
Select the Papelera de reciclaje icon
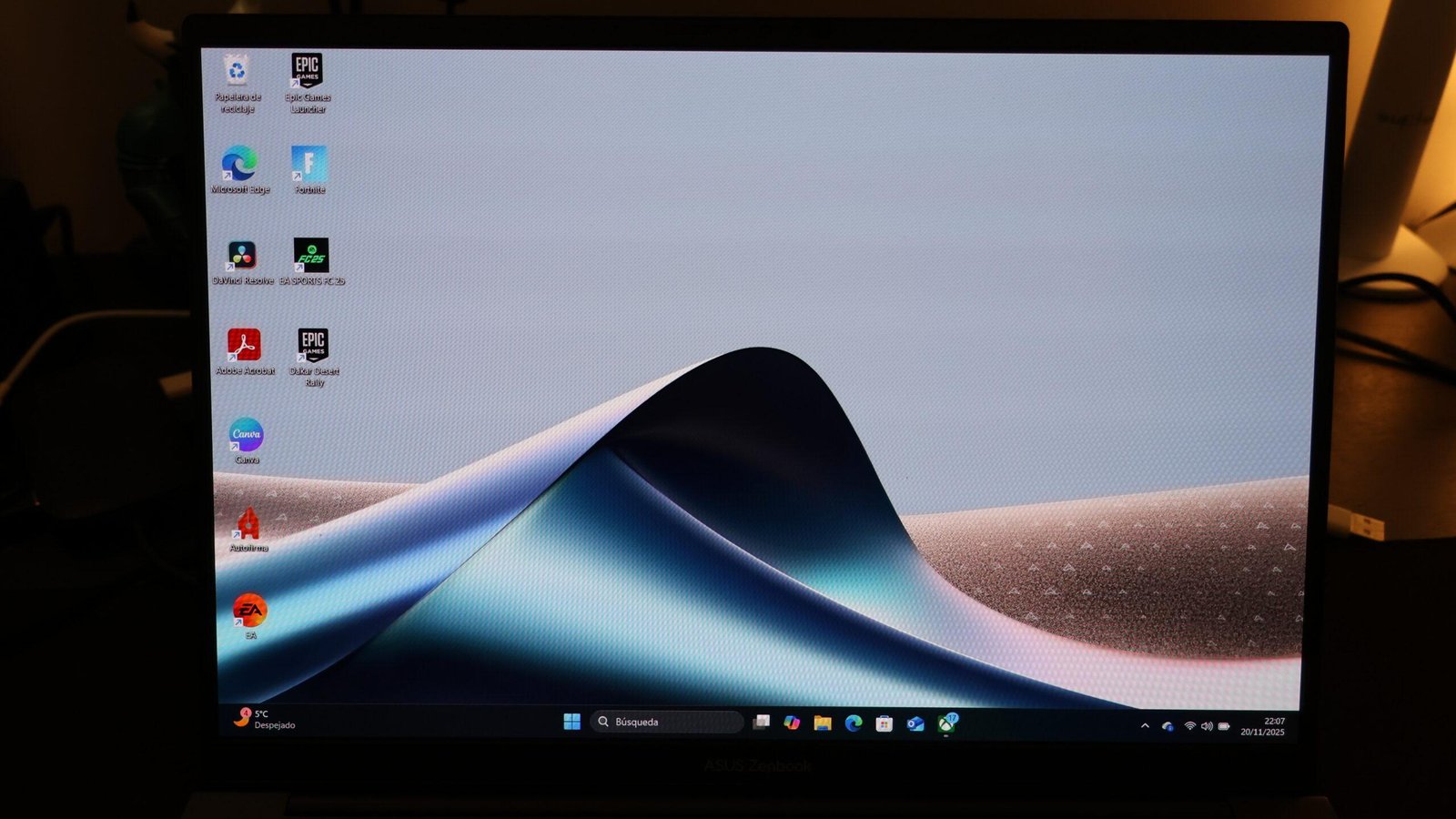click(237, 71)
